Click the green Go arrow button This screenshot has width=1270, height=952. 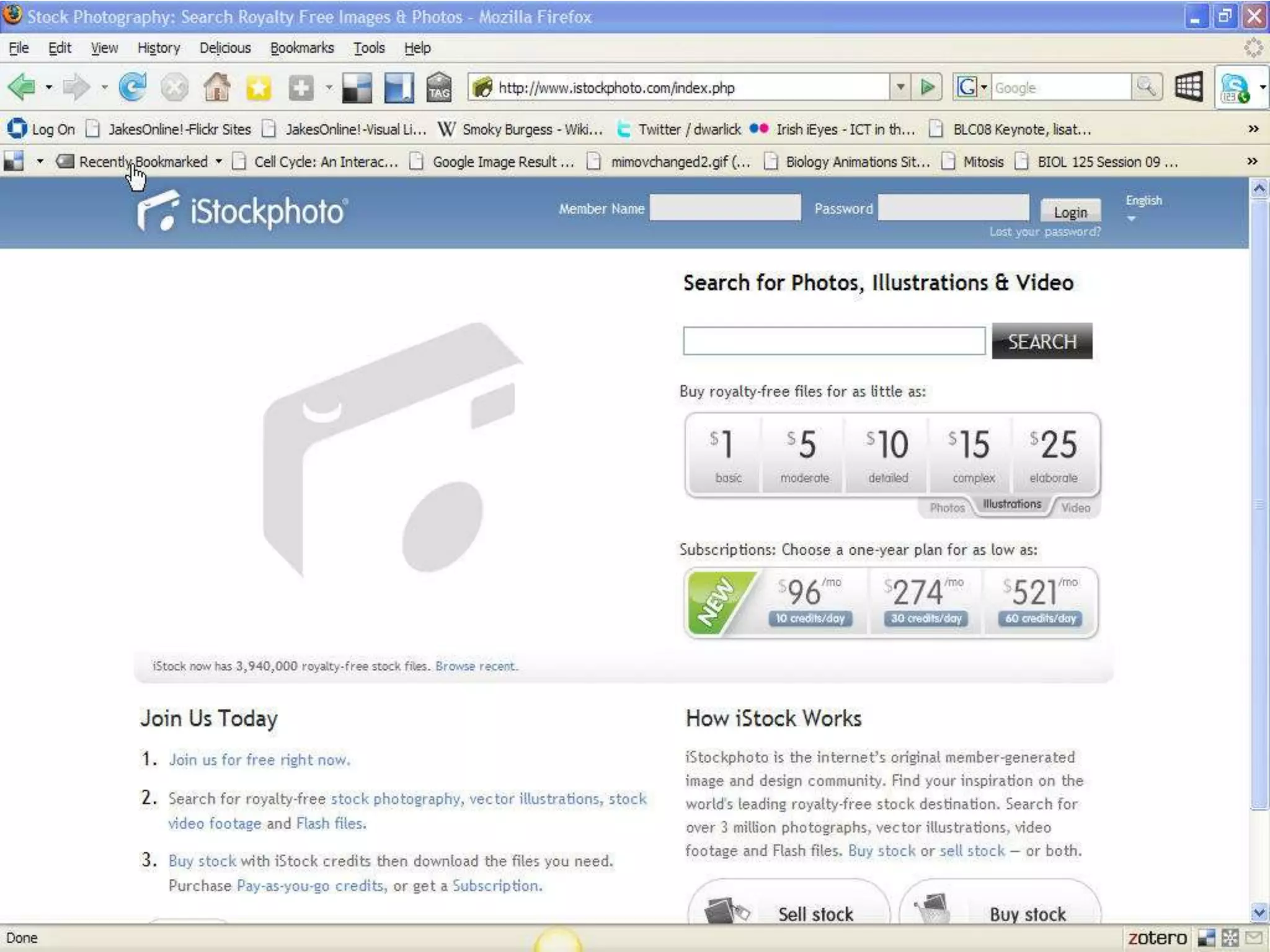tap(927, 87)
